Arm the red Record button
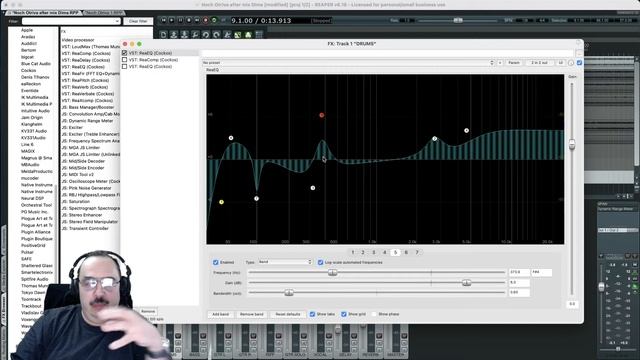Viewport: 640px width, 360px height. coord(205,20)
